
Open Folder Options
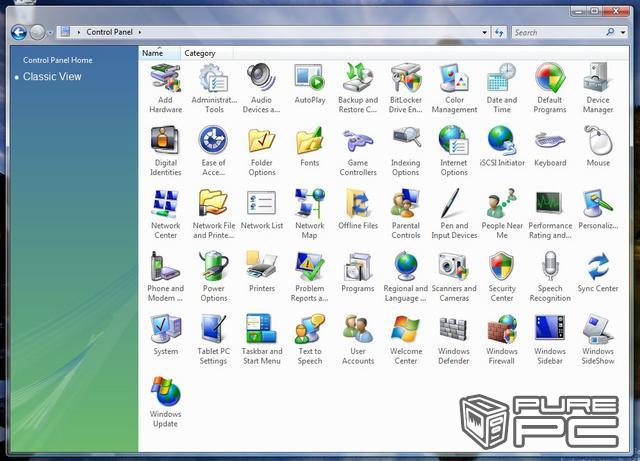[x=261, y=151]
